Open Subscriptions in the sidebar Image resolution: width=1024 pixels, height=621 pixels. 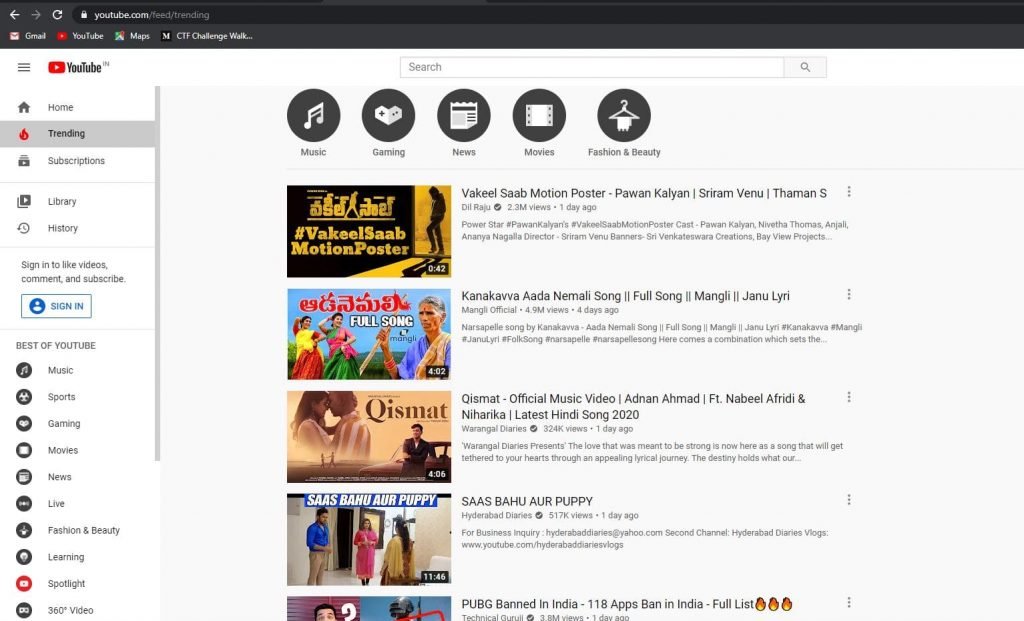click(x=78, y=161)
